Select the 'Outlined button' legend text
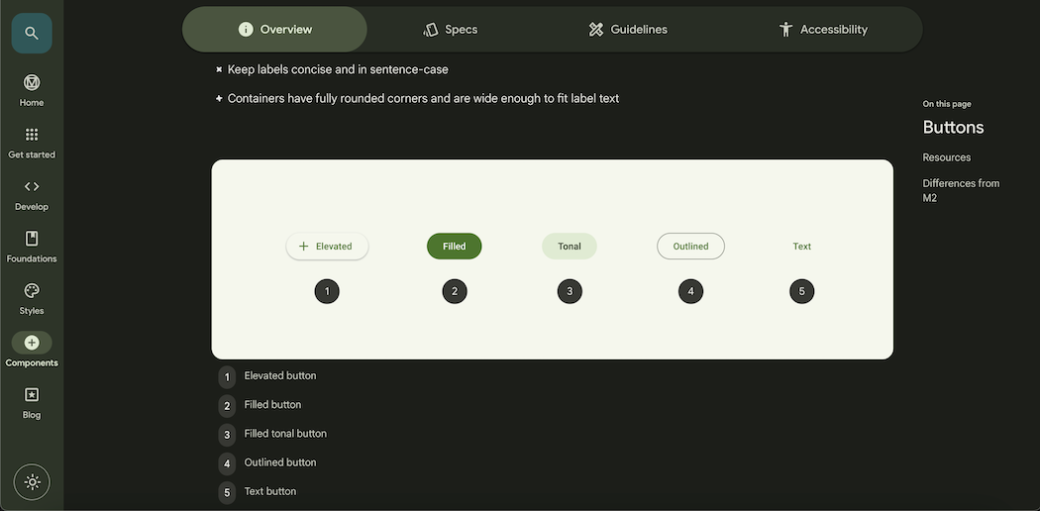 pos(280,463)
